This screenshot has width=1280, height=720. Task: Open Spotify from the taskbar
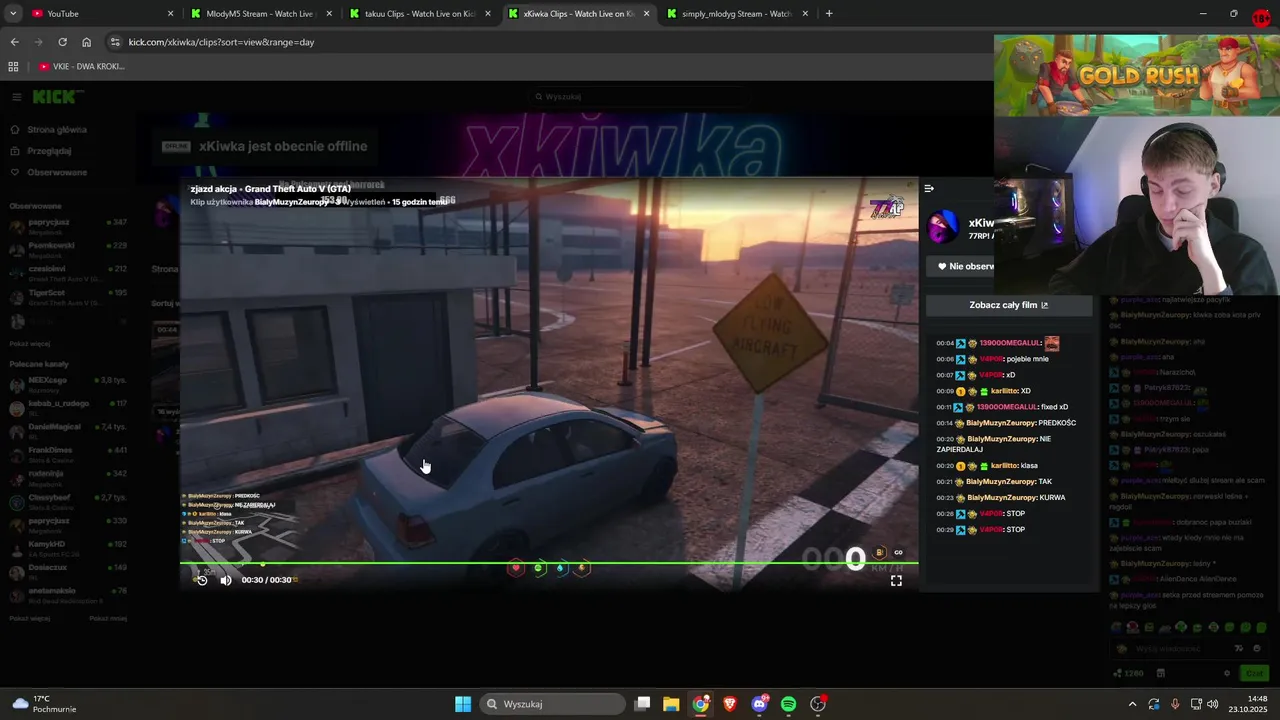point(789,704)
